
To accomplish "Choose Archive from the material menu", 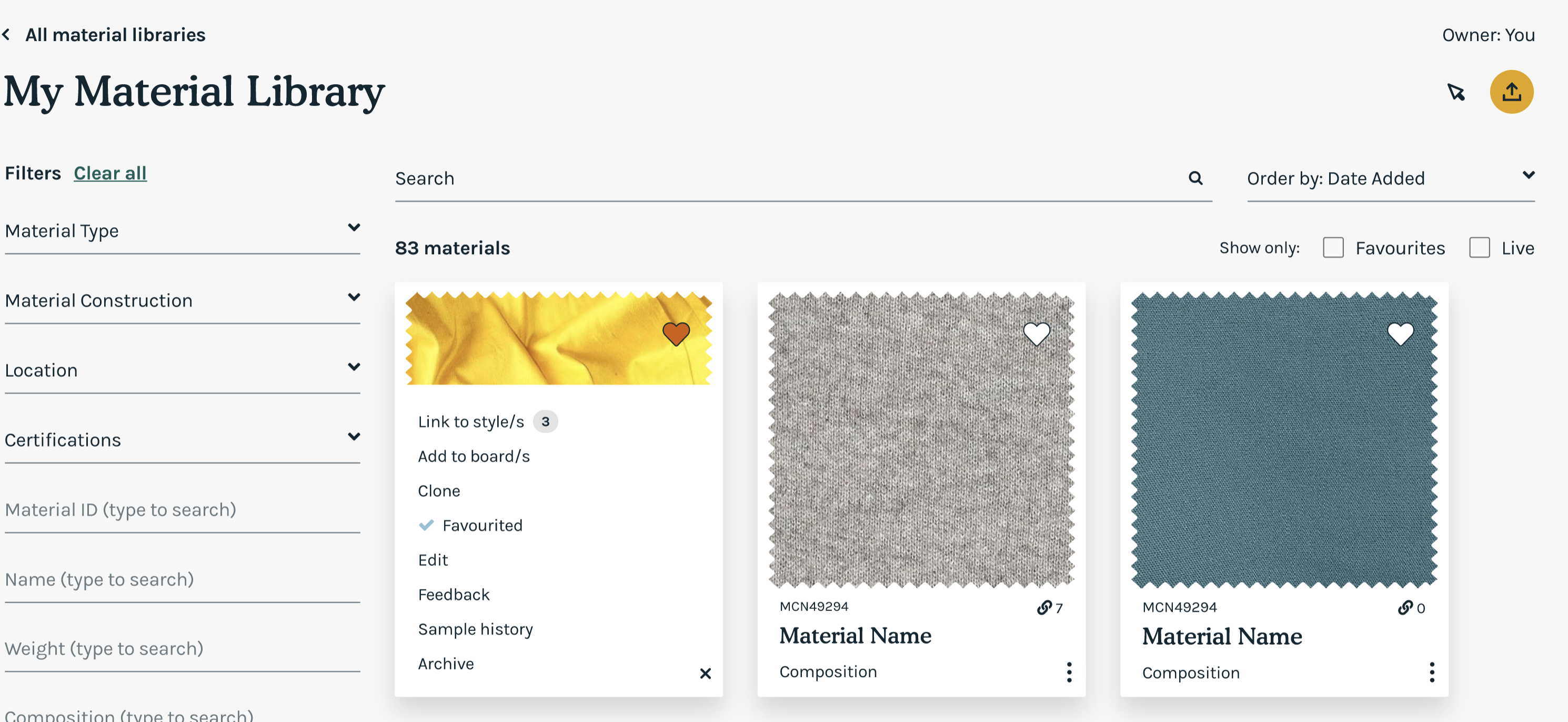I will pyautogui.click(x=446, y=664).
